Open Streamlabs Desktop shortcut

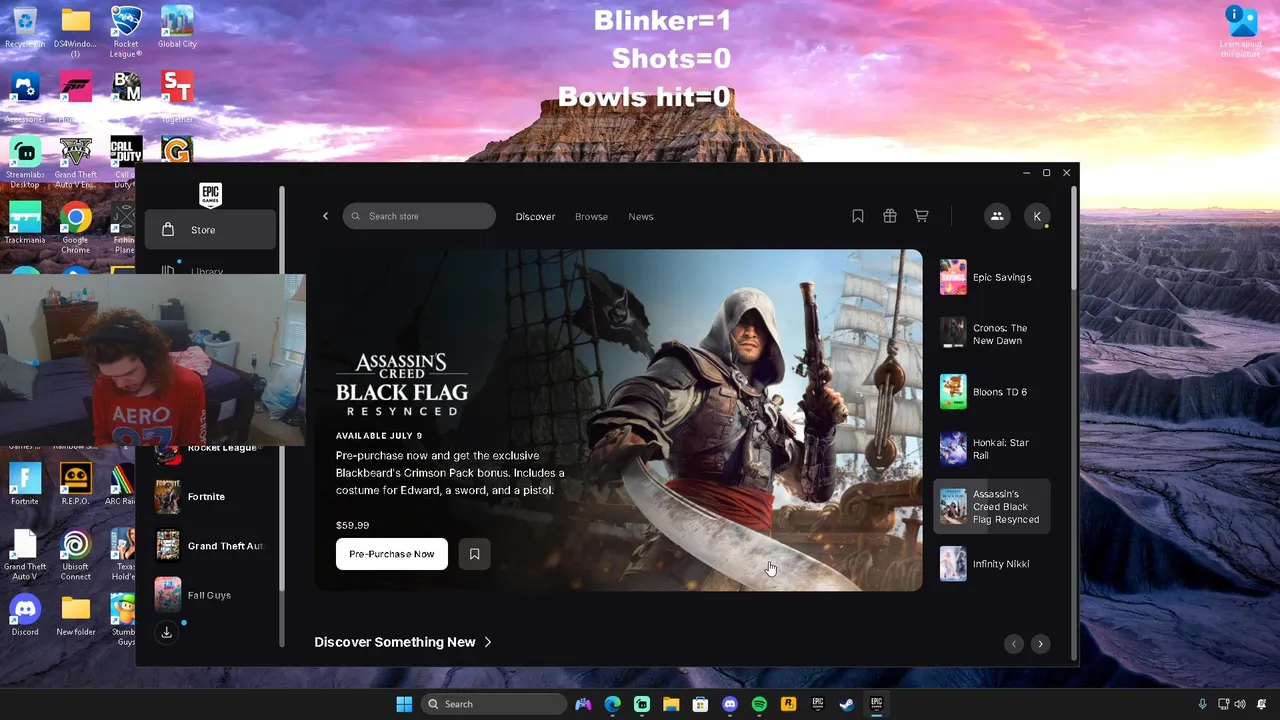coord(25,162)
